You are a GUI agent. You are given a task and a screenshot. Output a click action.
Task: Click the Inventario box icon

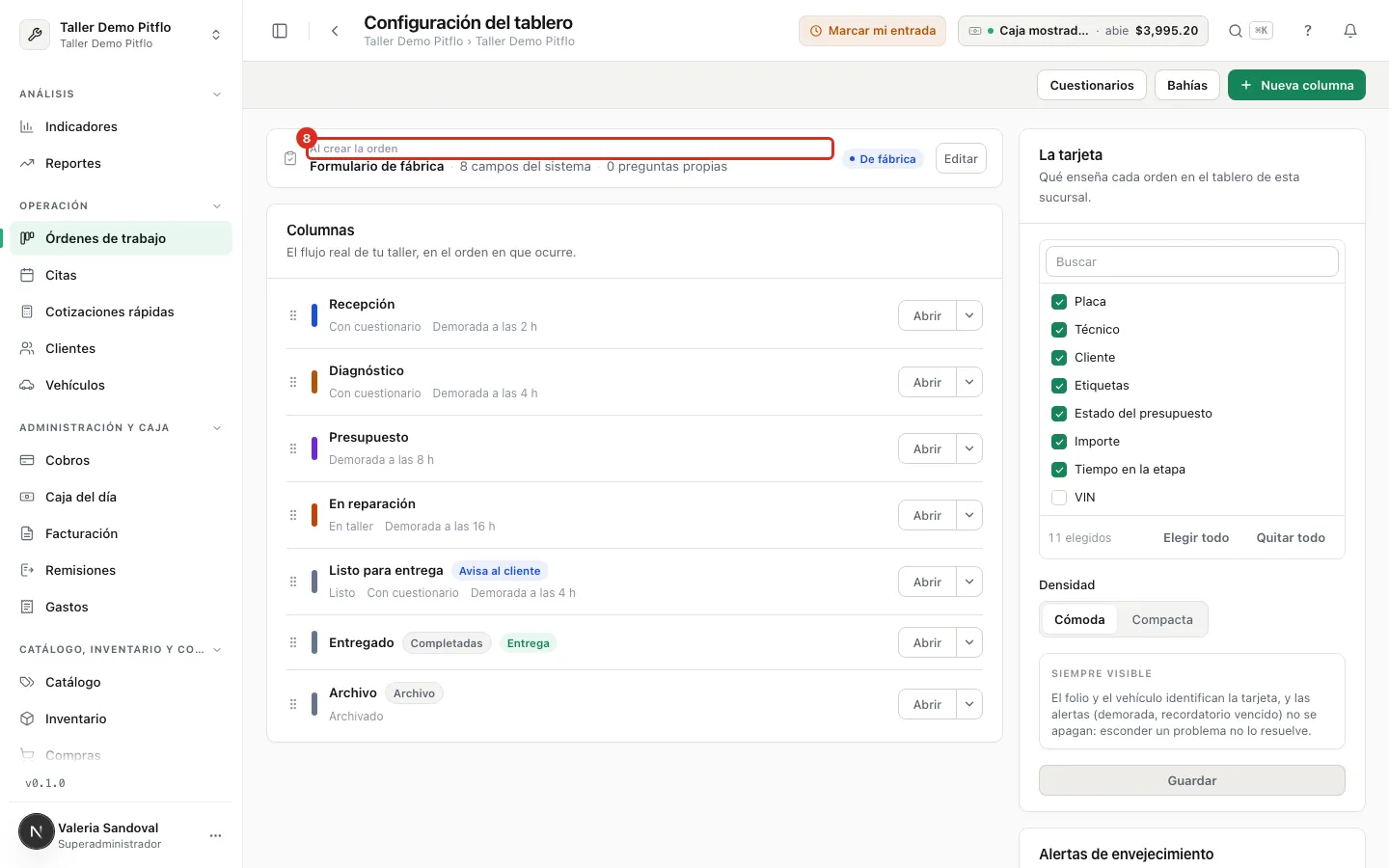[x=27, y=719]
